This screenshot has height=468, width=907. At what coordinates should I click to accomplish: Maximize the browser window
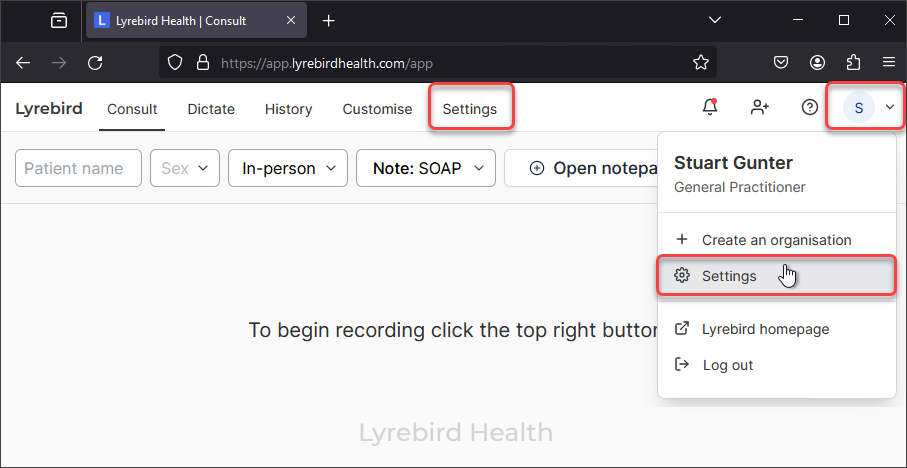844,20
